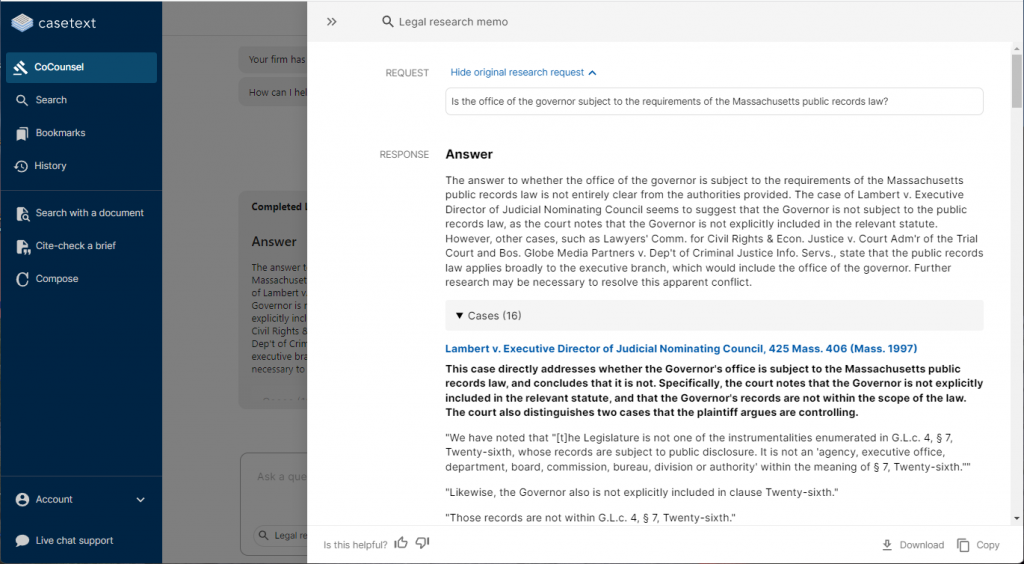Click the vertical scrollbar thumb
Screen dimensions: 1024x564
click(x=1017, y=80)
